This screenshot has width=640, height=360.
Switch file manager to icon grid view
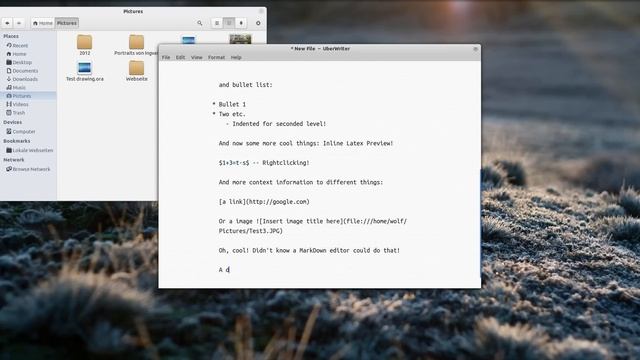(229, 23)
